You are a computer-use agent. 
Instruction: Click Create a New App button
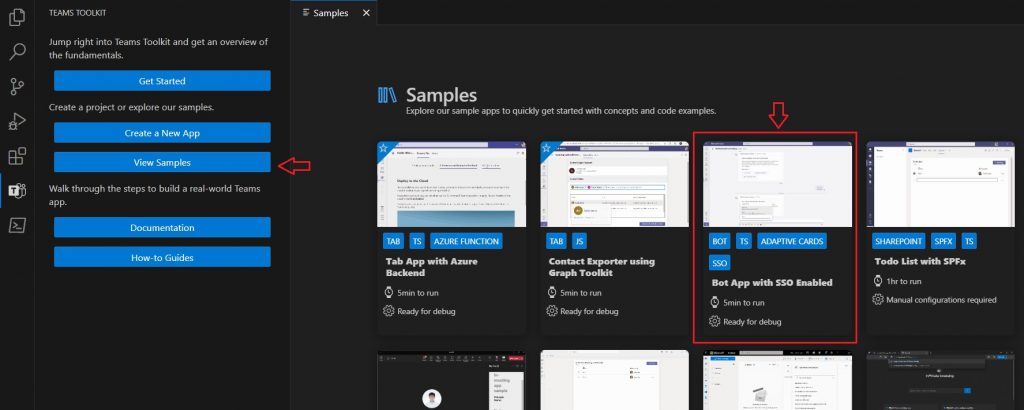click(162, 133)
